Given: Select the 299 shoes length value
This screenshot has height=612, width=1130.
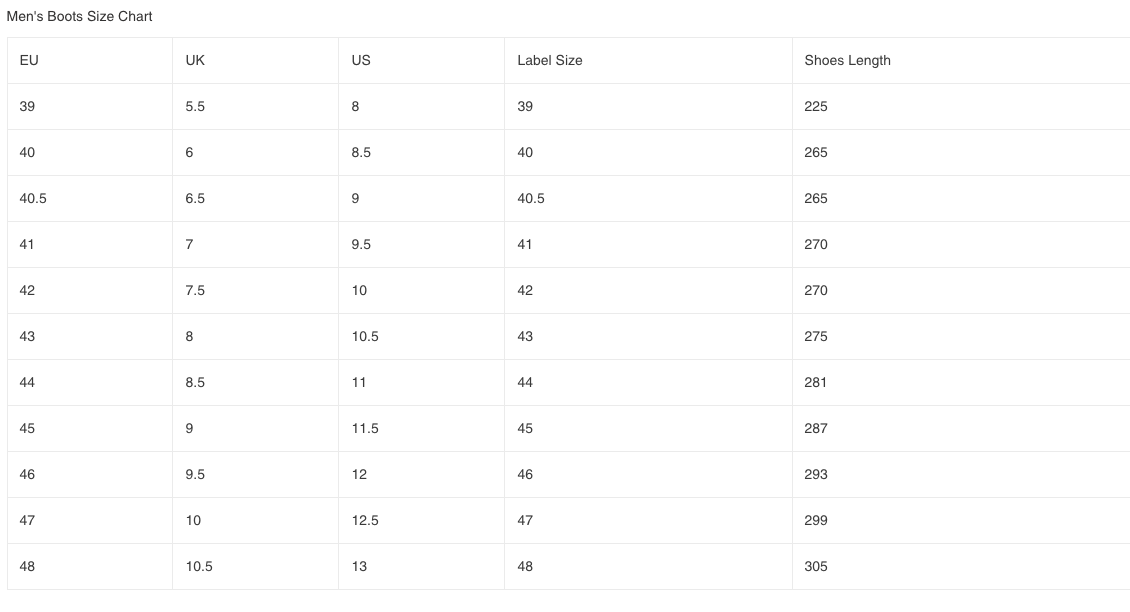Looking at the screenshot, I should [816, 520].
